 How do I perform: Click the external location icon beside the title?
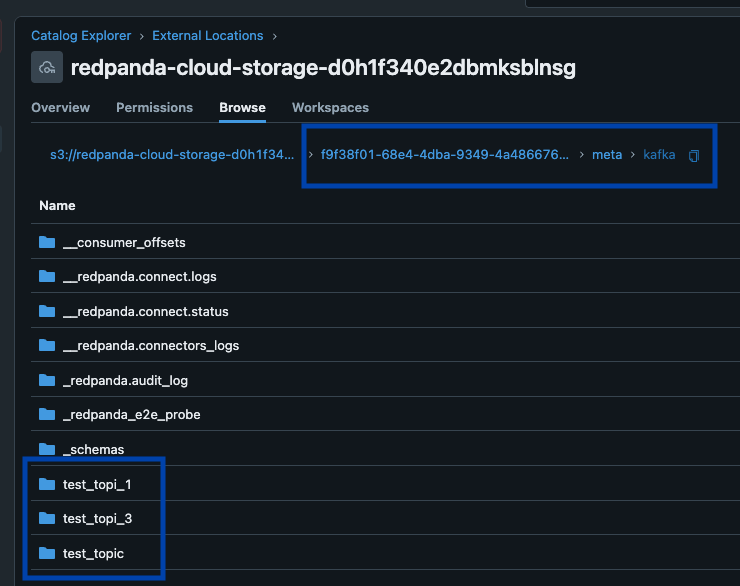46,68
